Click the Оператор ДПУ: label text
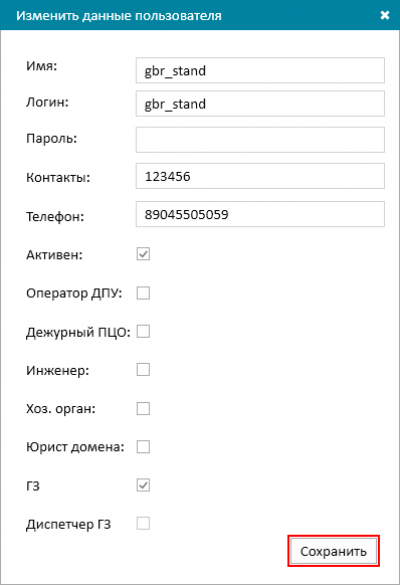 (x=74, y=293)
